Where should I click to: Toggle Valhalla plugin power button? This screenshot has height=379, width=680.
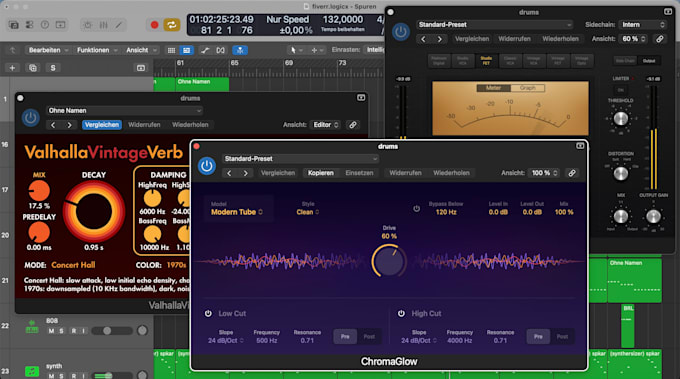30,118
